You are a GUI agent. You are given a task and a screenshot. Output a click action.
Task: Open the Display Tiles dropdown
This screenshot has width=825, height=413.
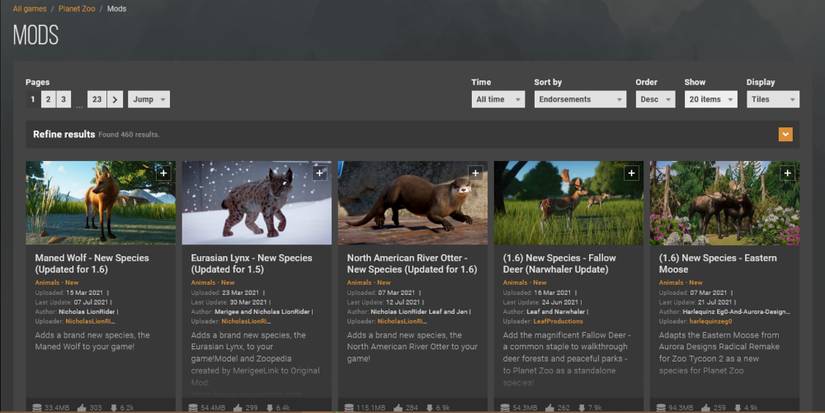[772, 99]
